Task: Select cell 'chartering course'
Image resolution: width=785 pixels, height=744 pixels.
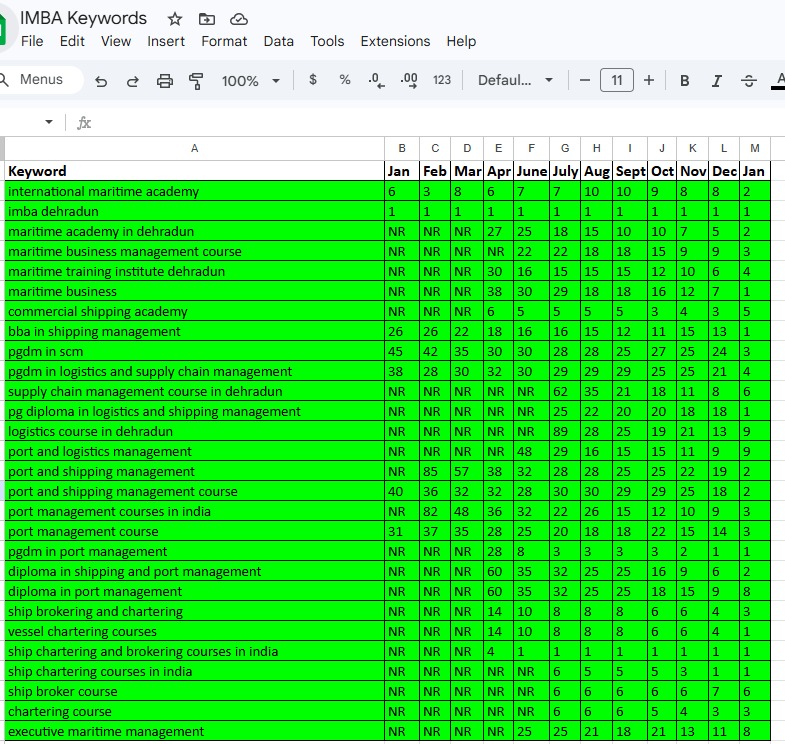Action: (x=194, y=711)
